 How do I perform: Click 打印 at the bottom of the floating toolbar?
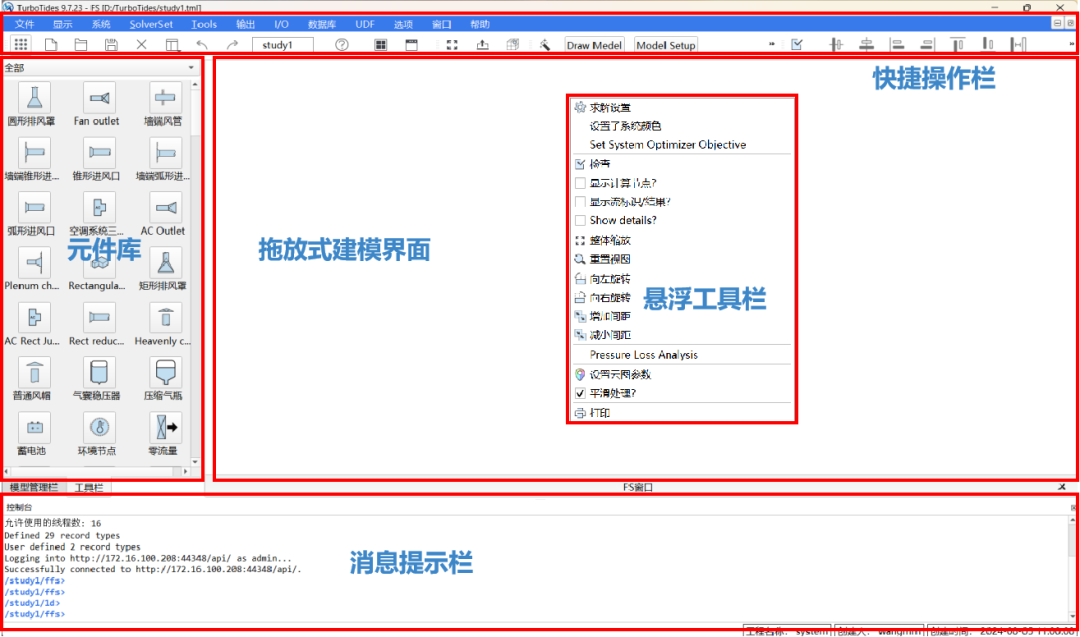pyautogui.click(x=600, y=412)
